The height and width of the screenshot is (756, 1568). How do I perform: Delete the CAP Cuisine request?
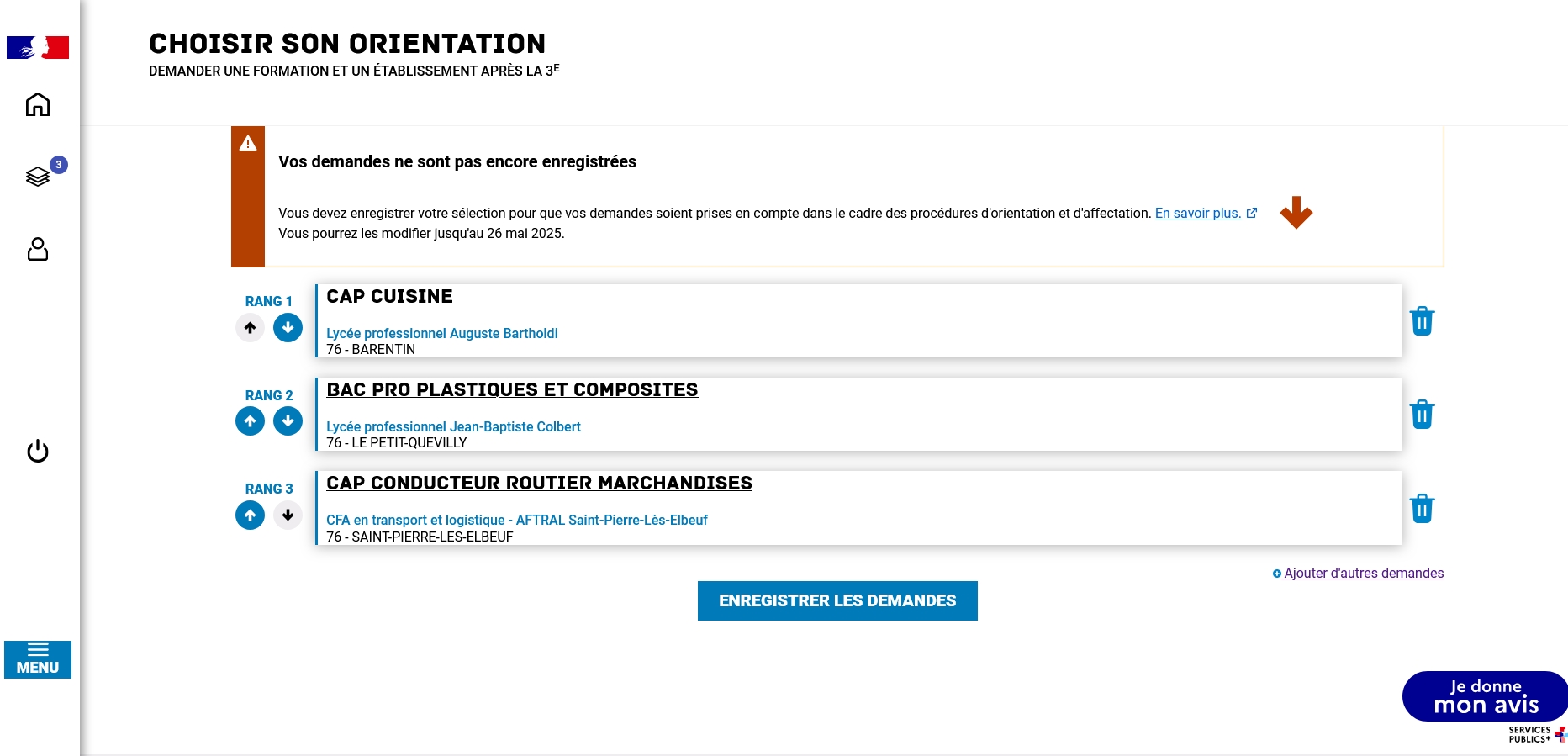(1422, 321)
